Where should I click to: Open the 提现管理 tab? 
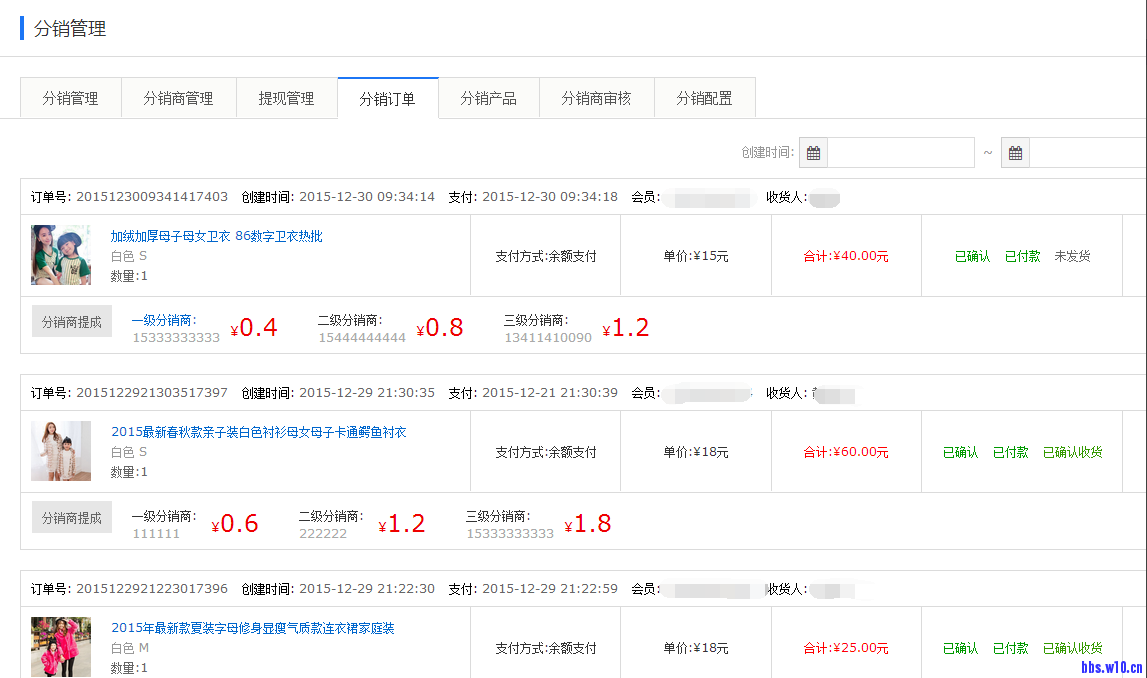click(286, 98)
